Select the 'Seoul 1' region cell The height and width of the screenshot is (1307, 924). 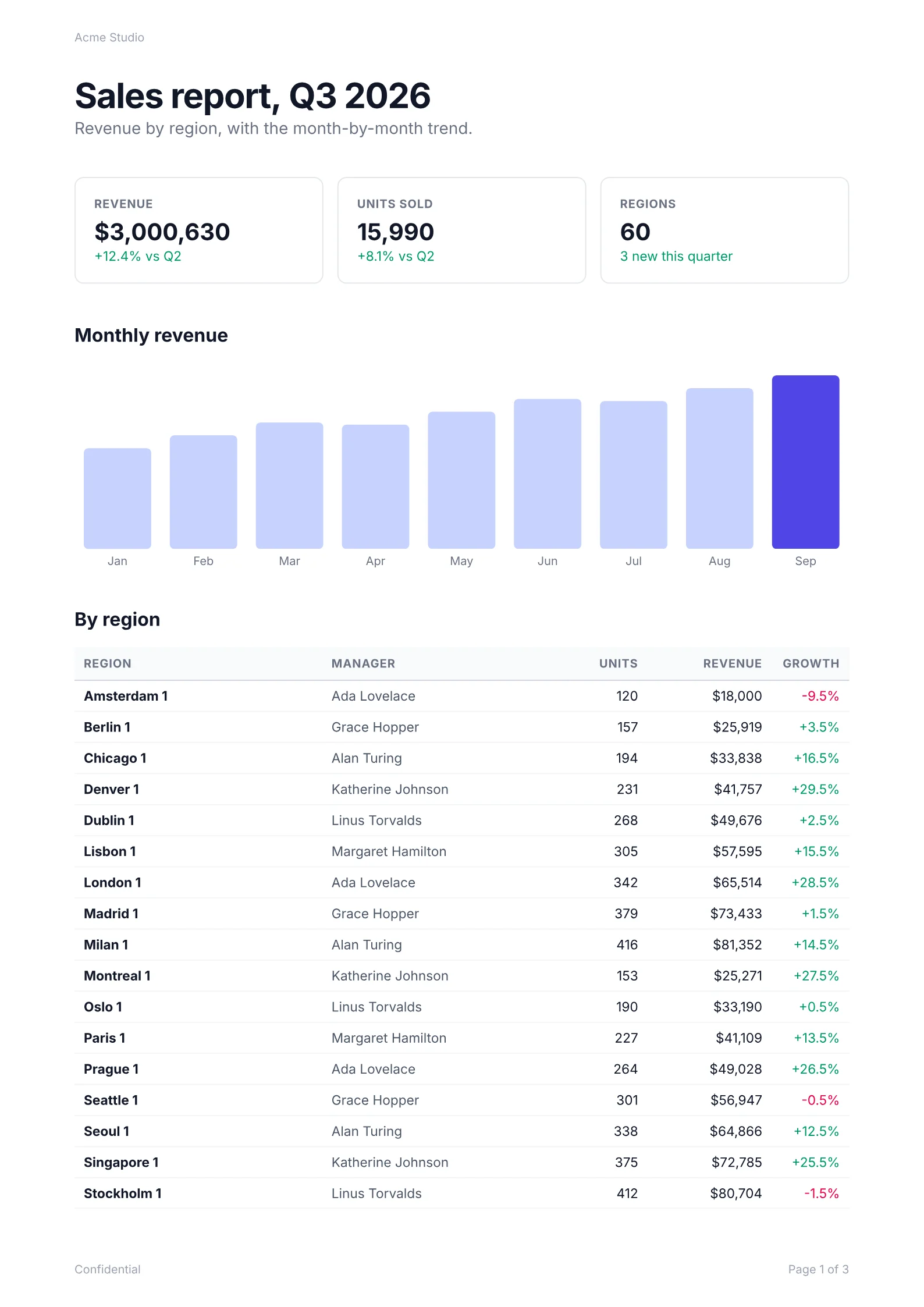[106, 1132]
